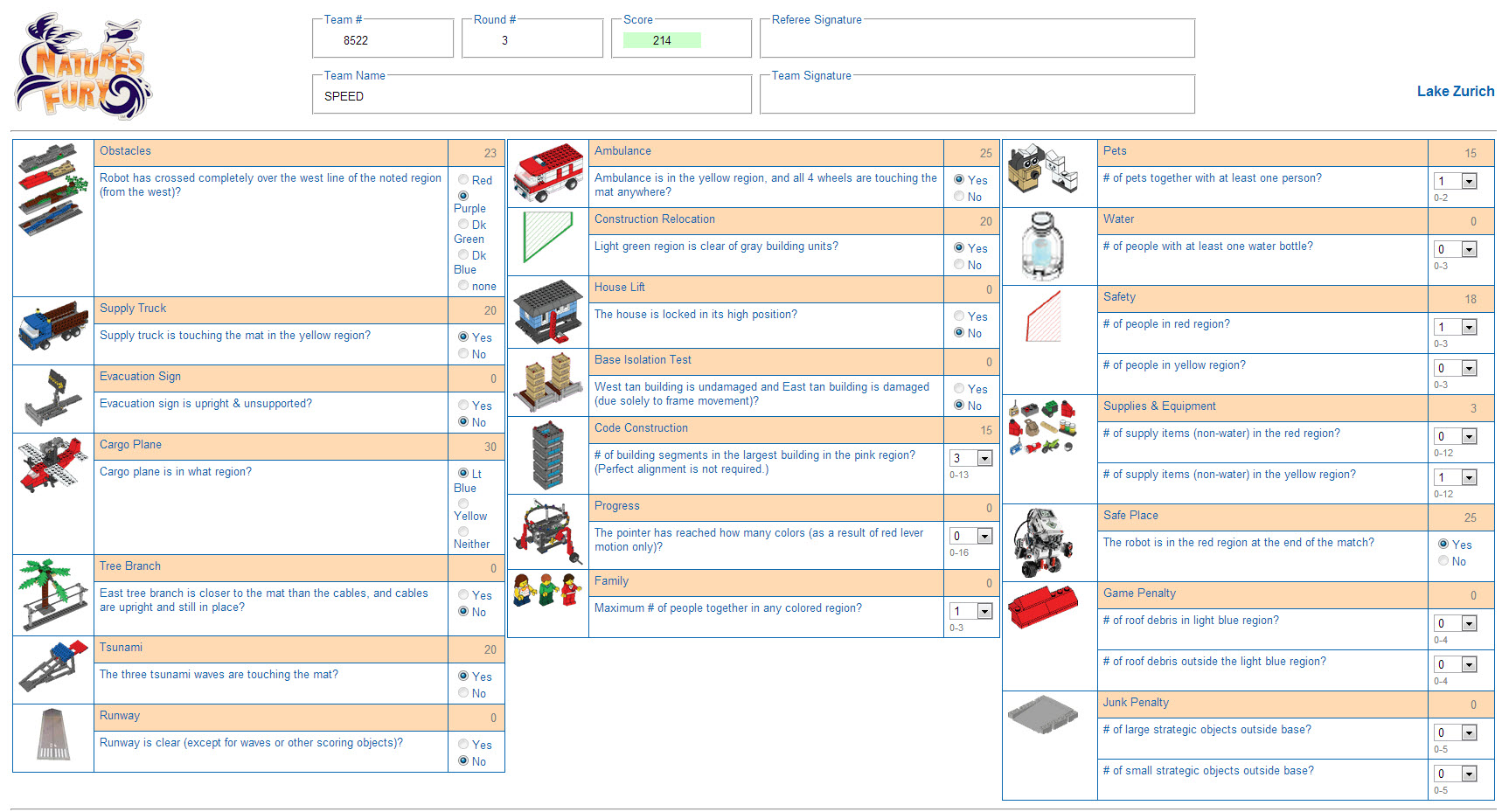Click the cargo plane mission picture

pos(53,464)
